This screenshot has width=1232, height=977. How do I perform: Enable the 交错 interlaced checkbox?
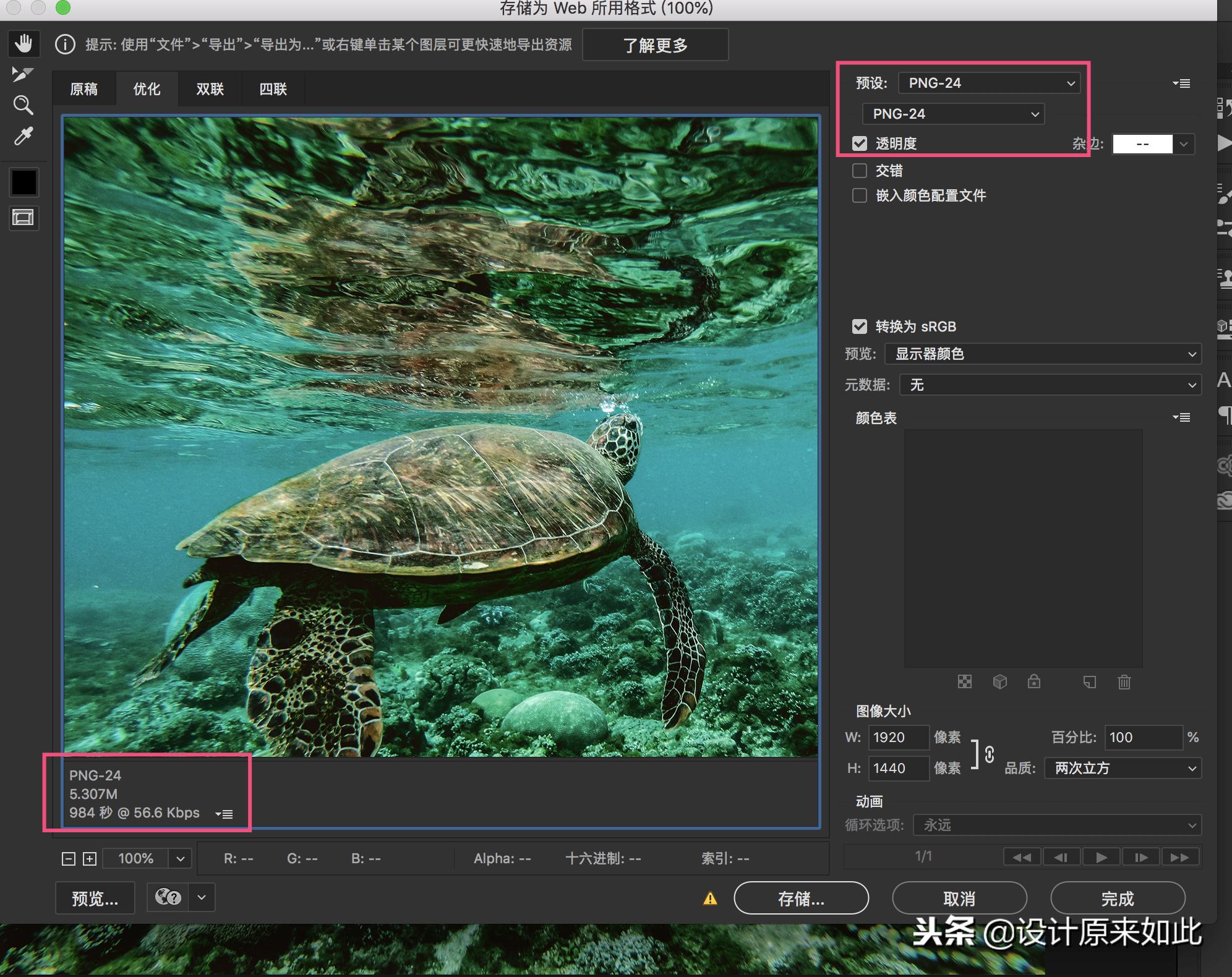[x=860, y=171]
